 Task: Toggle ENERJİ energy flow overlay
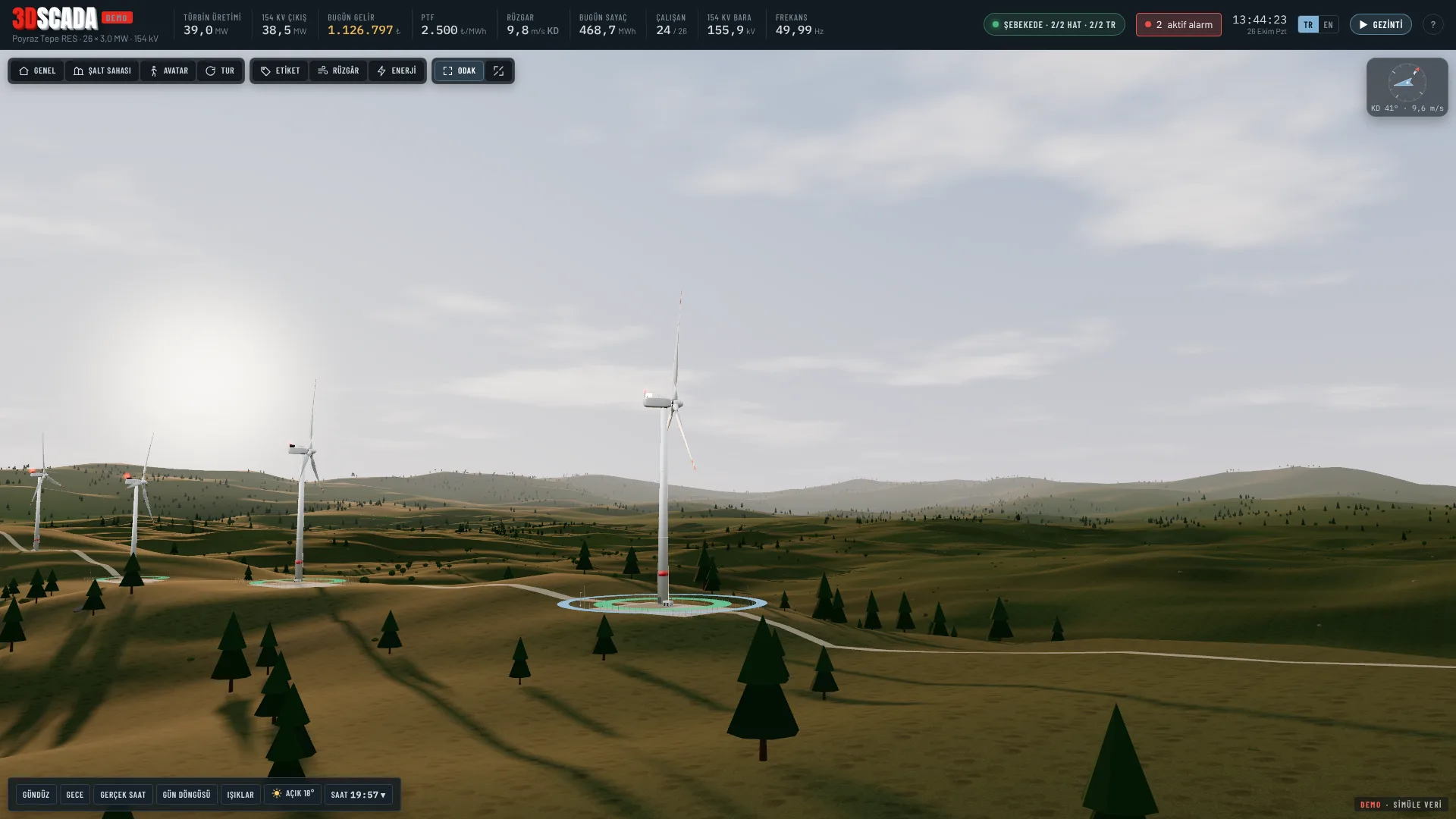coord(397,71)
